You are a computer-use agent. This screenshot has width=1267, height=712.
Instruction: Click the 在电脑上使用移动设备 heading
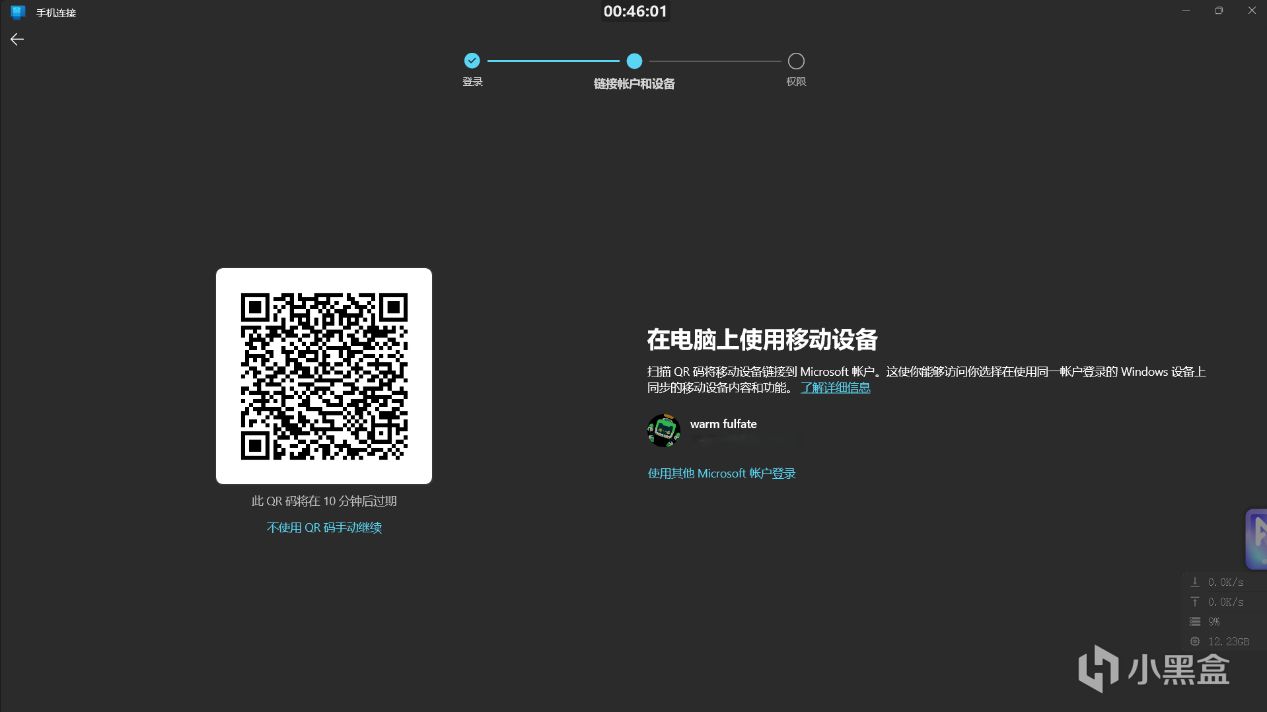tap(762, 340)
